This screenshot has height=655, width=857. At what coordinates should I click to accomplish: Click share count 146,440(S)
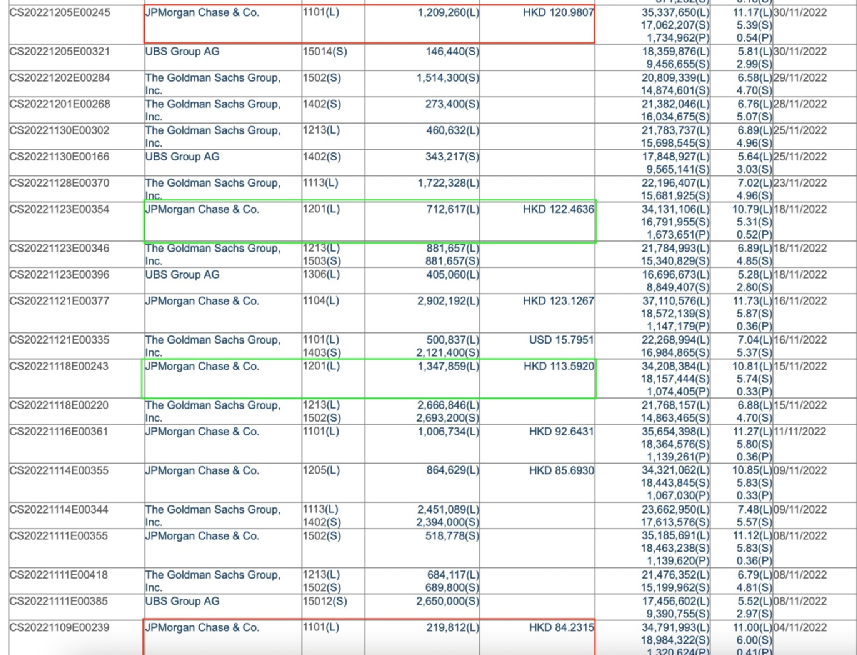click(453, 51)
